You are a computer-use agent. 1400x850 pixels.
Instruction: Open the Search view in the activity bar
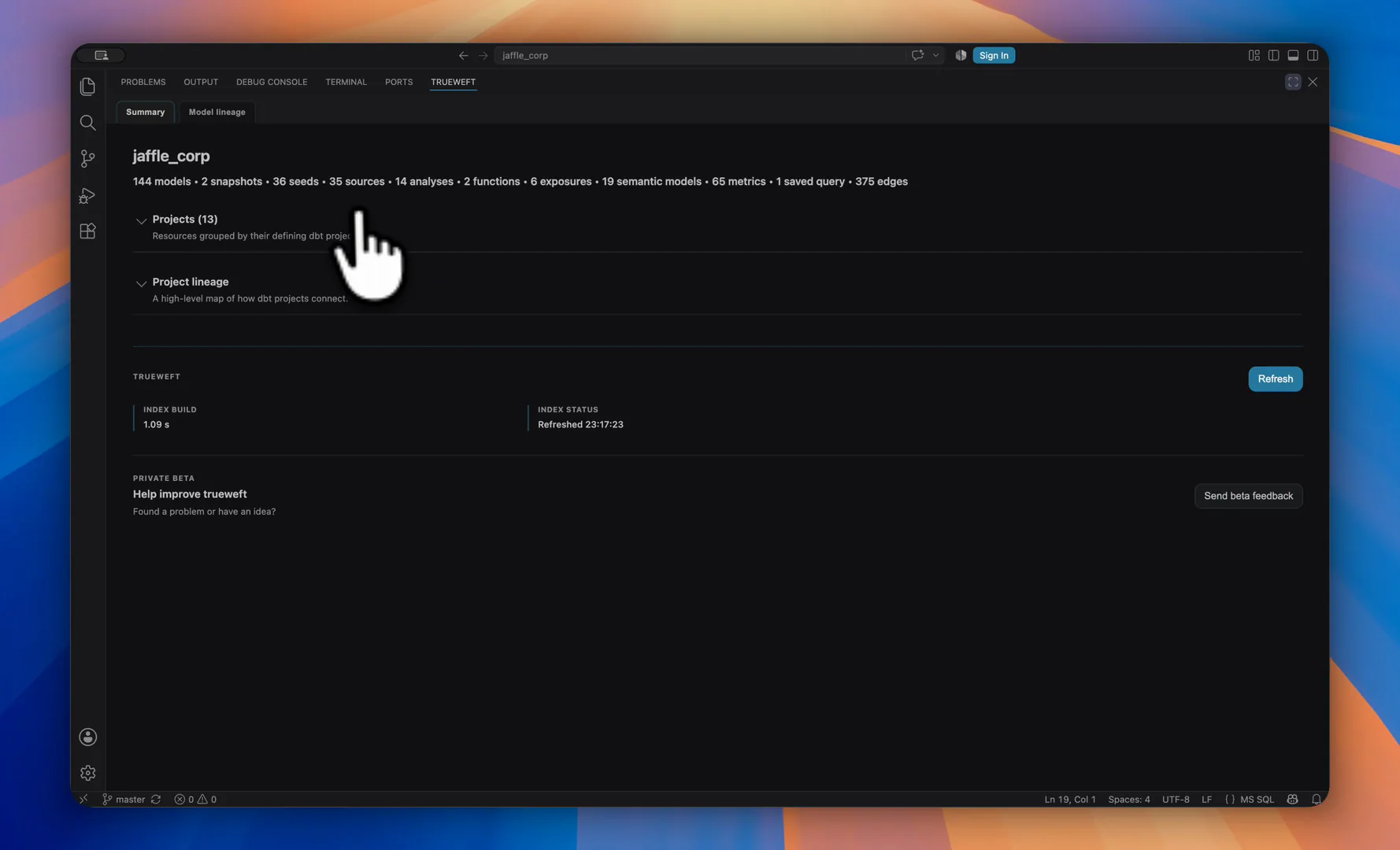(x=87, y=123)
